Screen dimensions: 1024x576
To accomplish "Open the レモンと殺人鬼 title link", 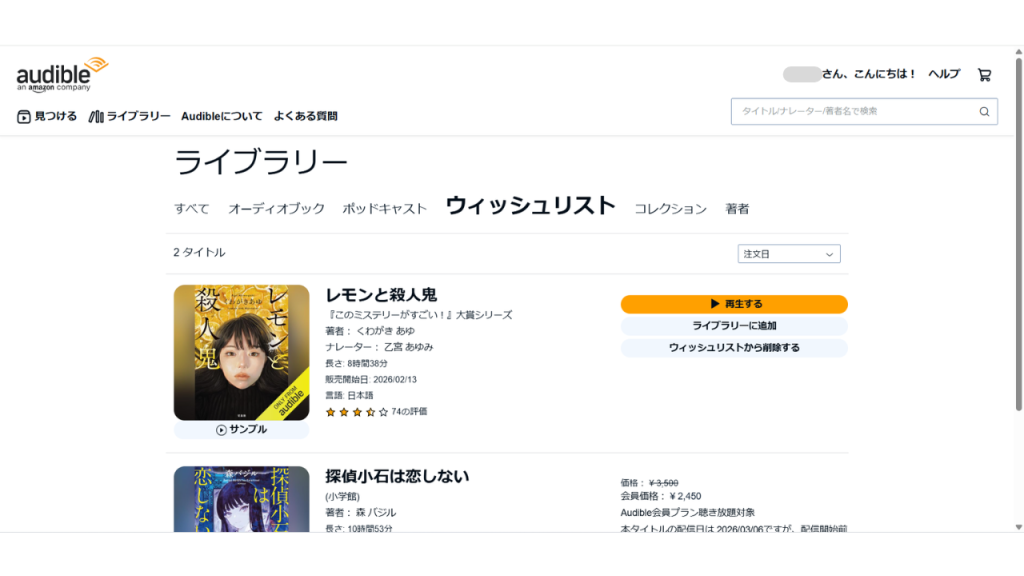I will click(381, 295).
